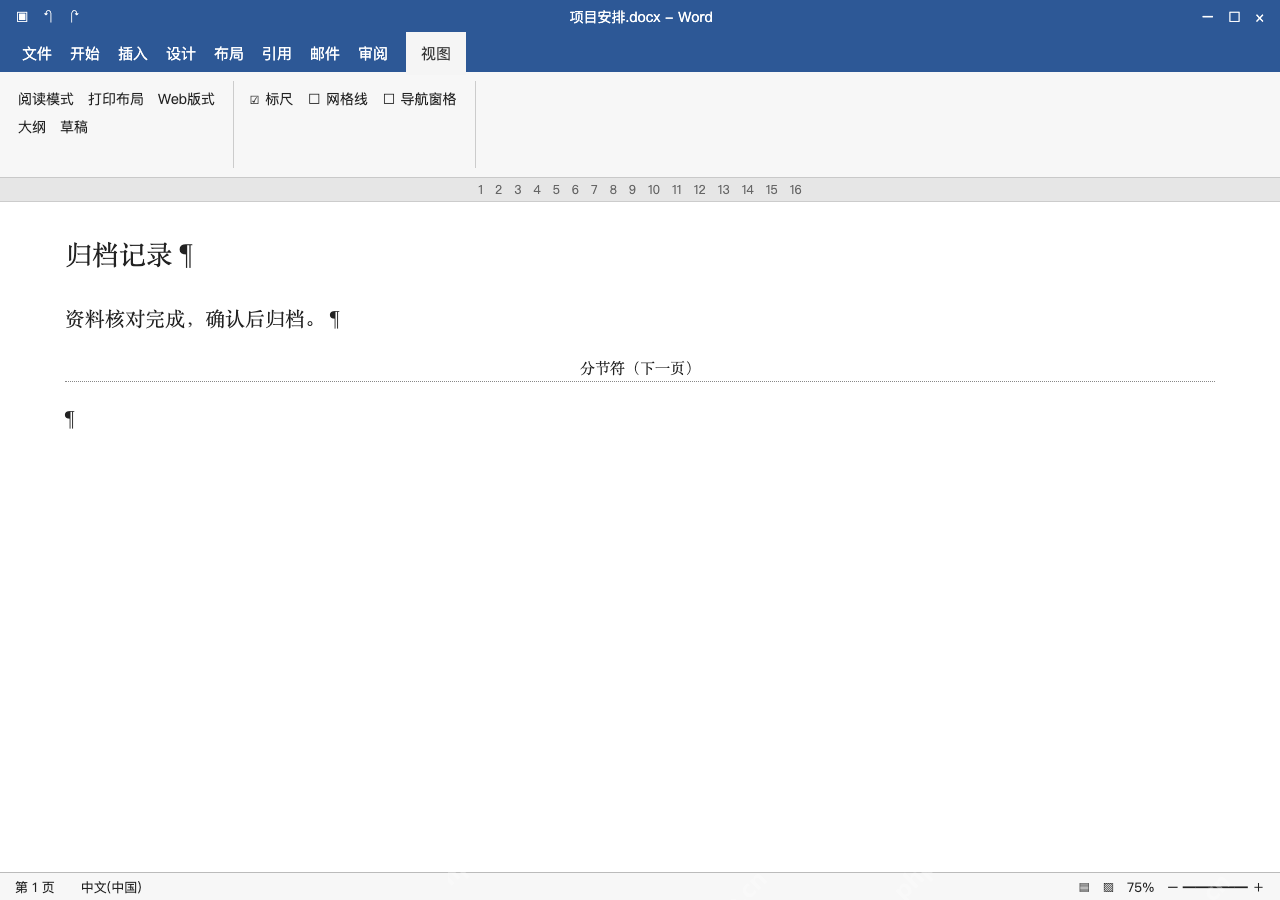
Task: Disable the 标尺 ruler checkbox
Action: (x=255, y=100)
